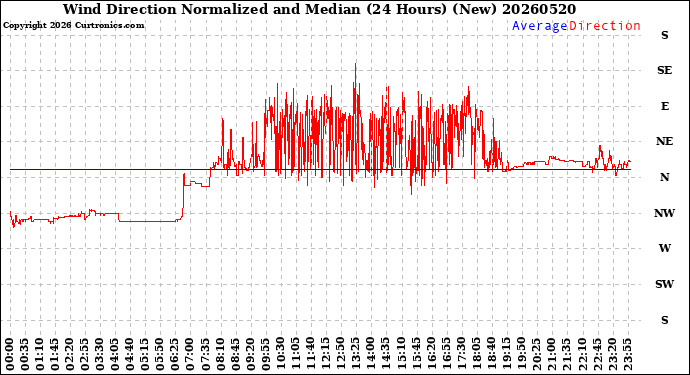
Task: Click the 15:45 time axis label
Action: (x=417, y=354)
